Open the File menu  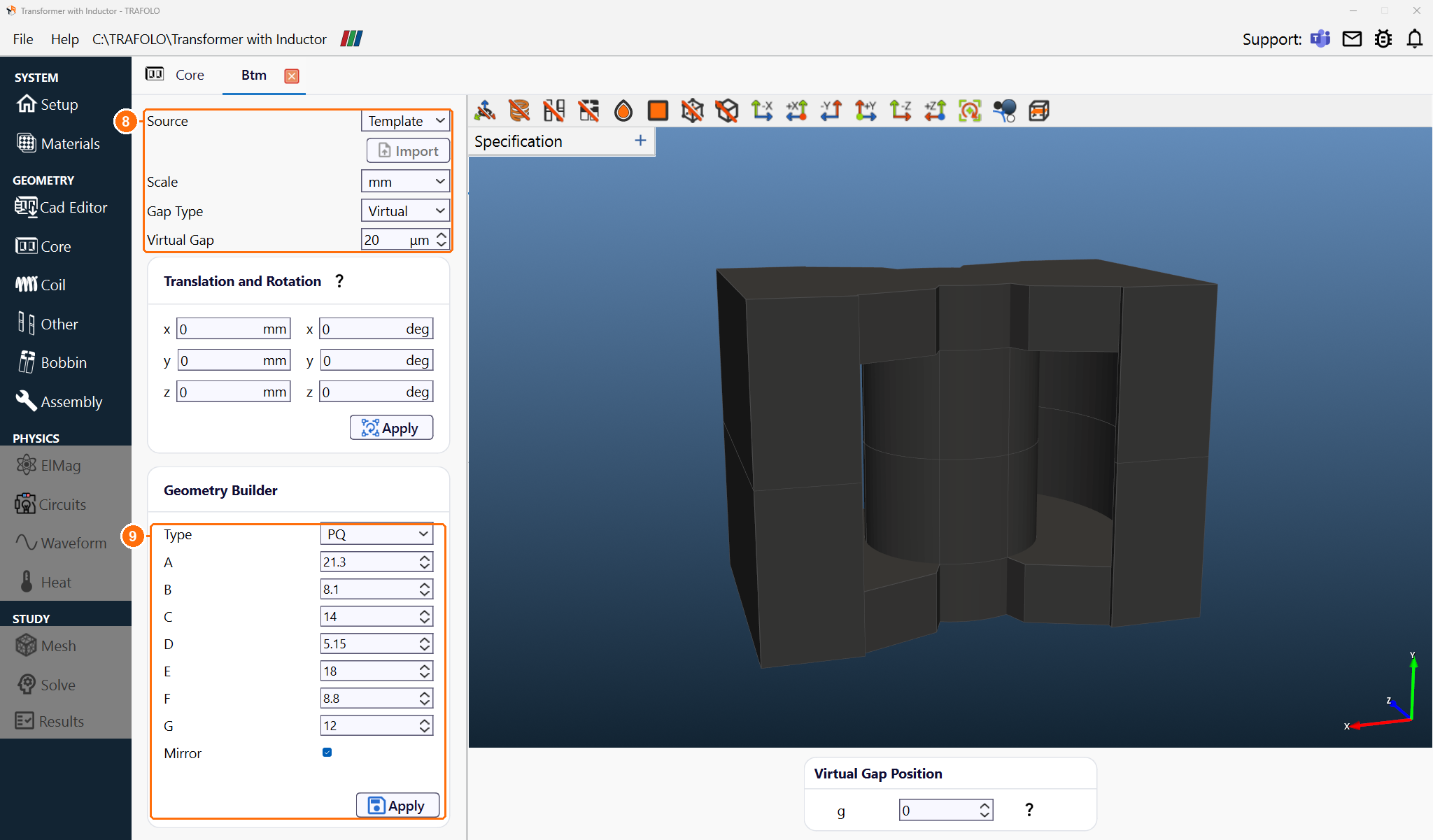click(x=23, y=39)
